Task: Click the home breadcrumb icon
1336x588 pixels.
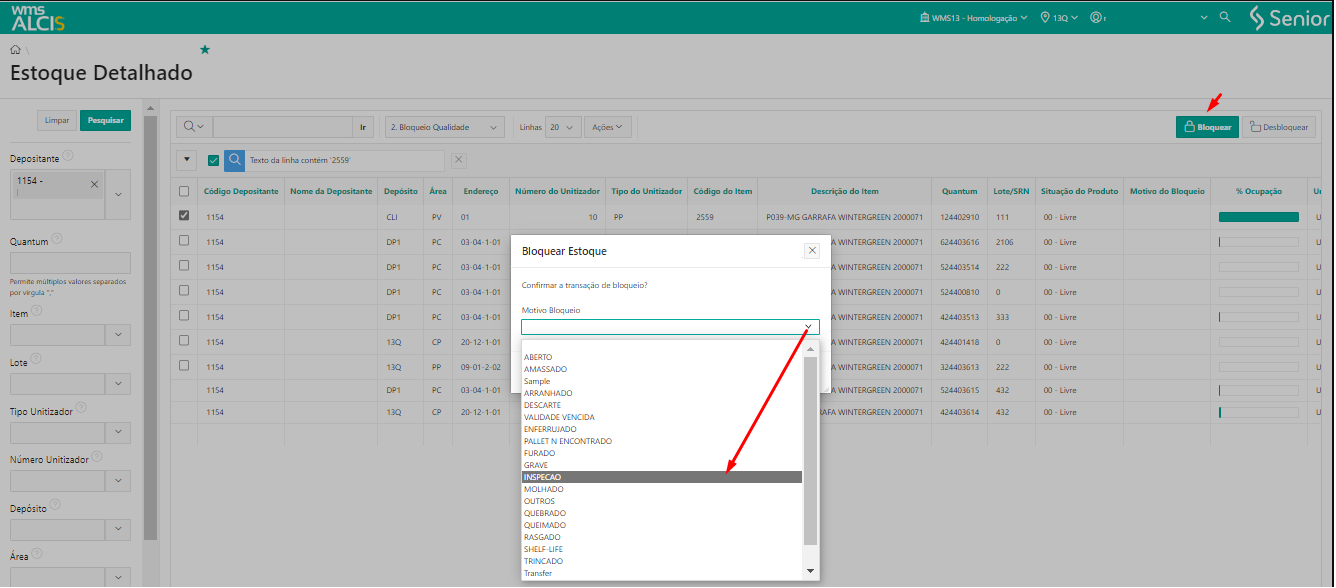Action: (x=15, y=49)
